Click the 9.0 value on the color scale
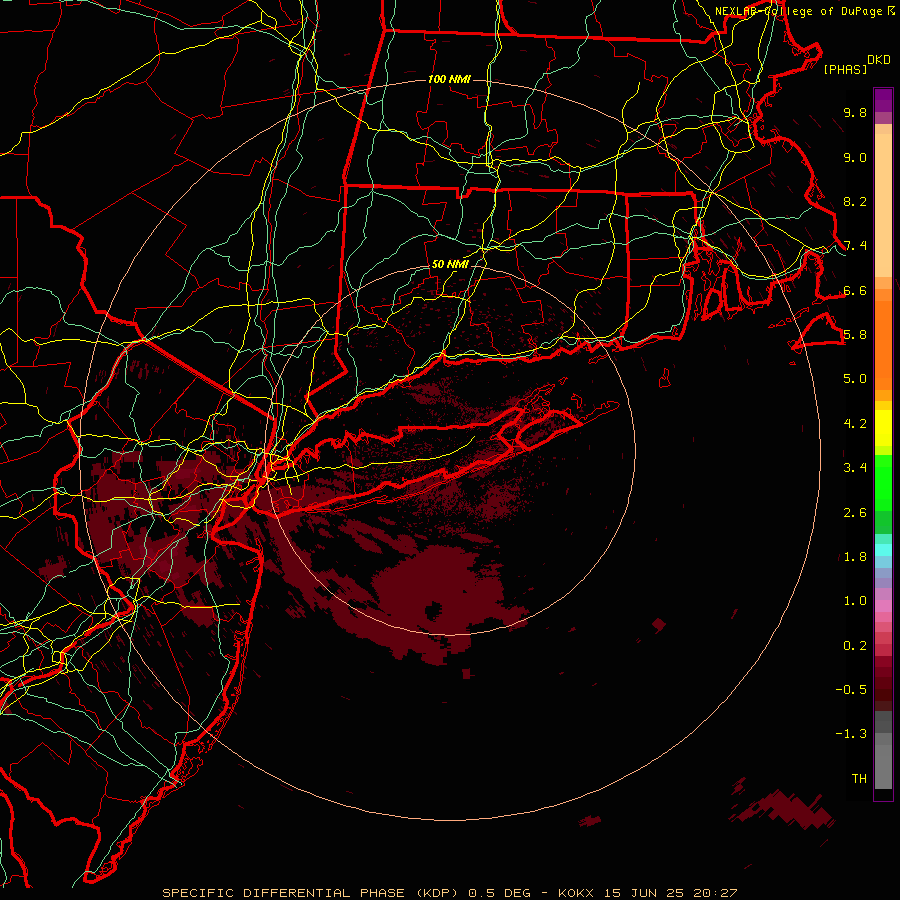This screenshot has width=900, height=900. click(x=855, y=157)
